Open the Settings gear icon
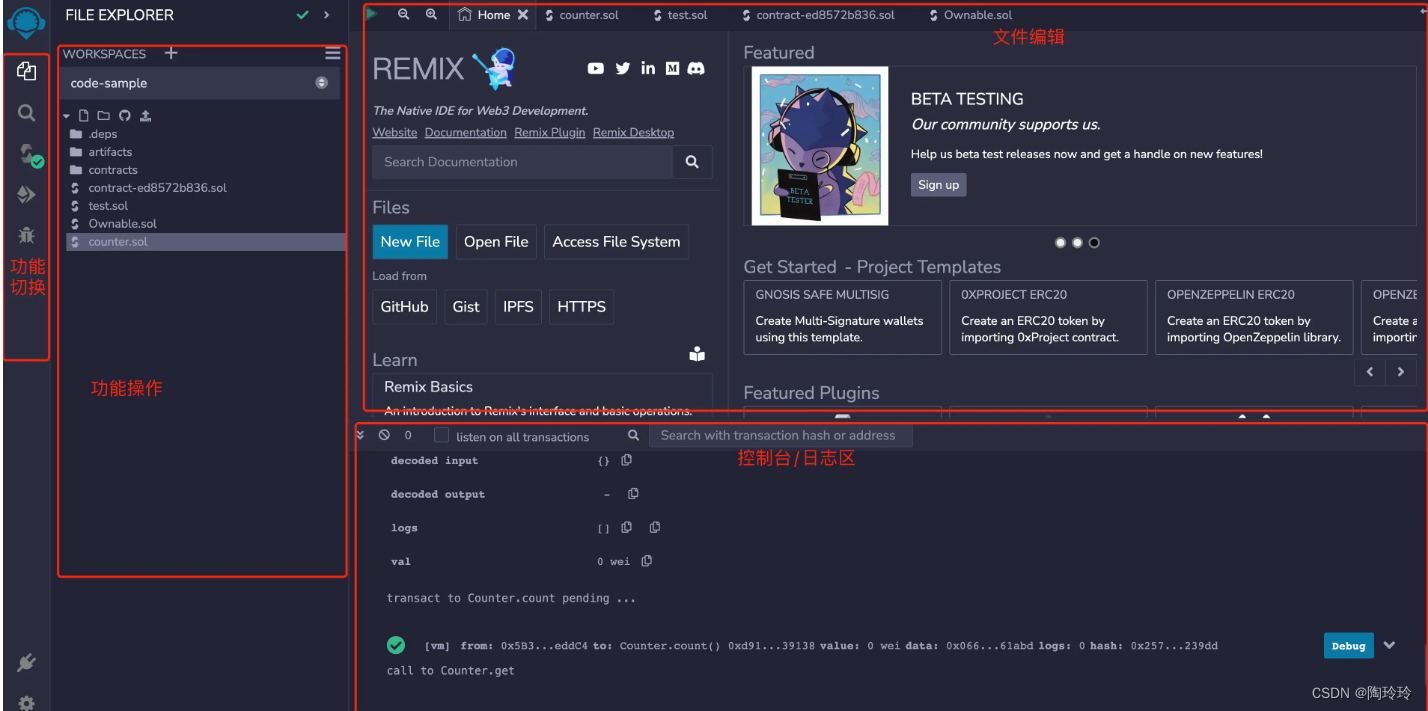 coord(27,702)
